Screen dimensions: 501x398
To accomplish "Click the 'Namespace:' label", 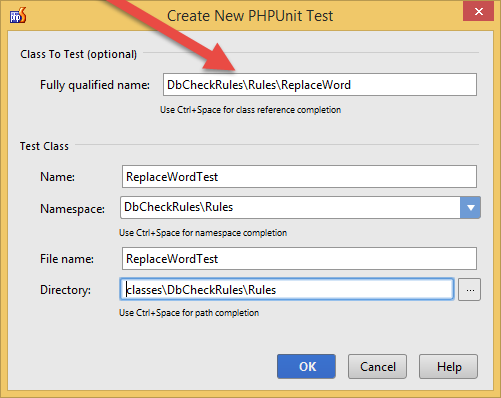I will (72, 209).
